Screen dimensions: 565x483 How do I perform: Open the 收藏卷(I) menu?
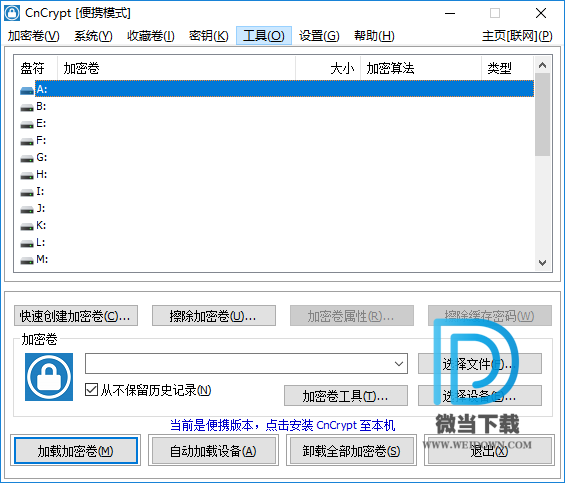click(151, 36)
